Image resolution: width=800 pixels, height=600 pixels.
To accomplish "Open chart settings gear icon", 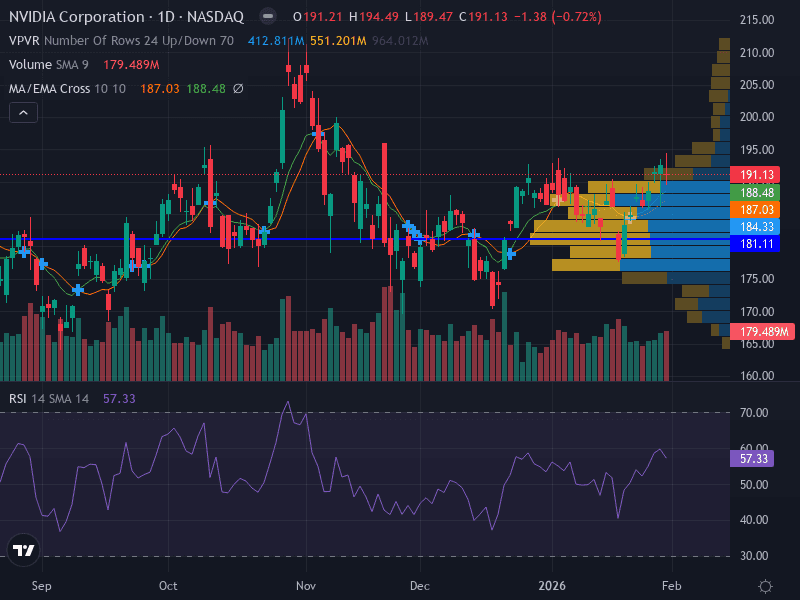I will (765, 586).
